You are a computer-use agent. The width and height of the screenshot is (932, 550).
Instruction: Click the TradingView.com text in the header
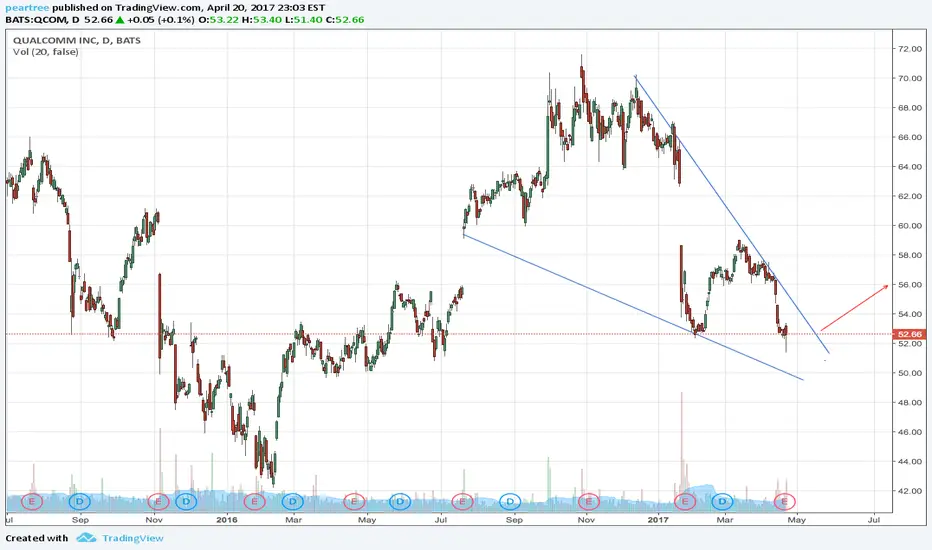click(158, 8)
